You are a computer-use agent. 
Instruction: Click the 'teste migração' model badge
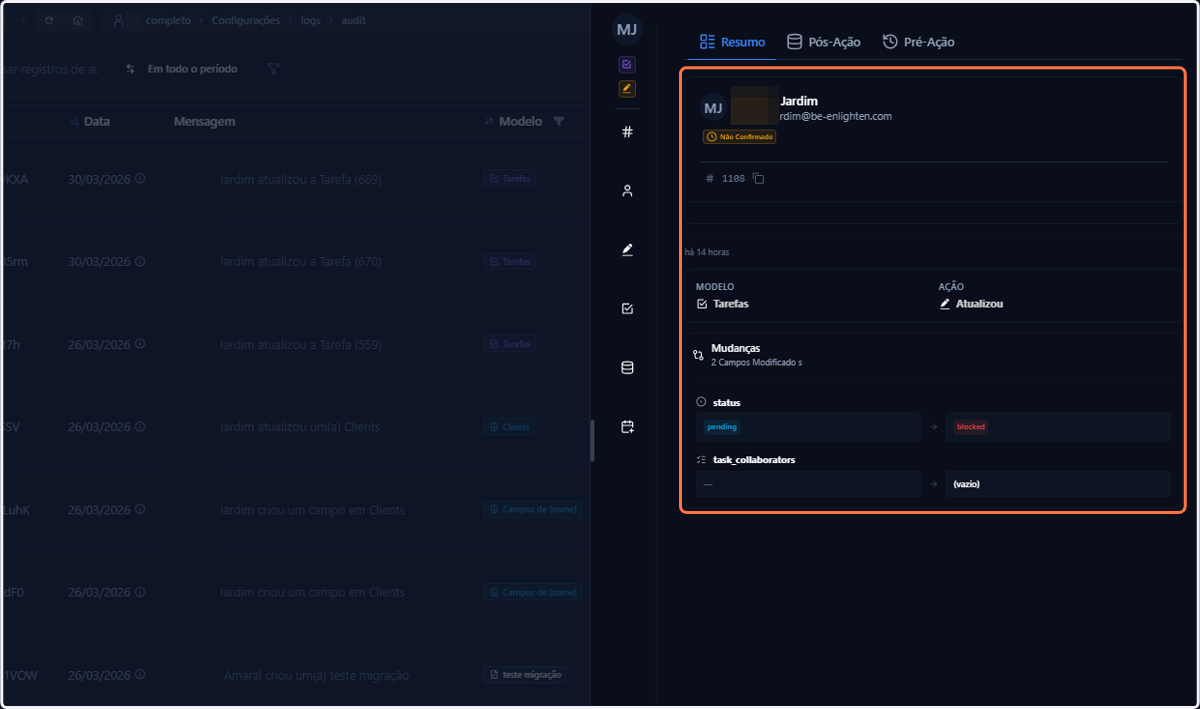point(525,675)
